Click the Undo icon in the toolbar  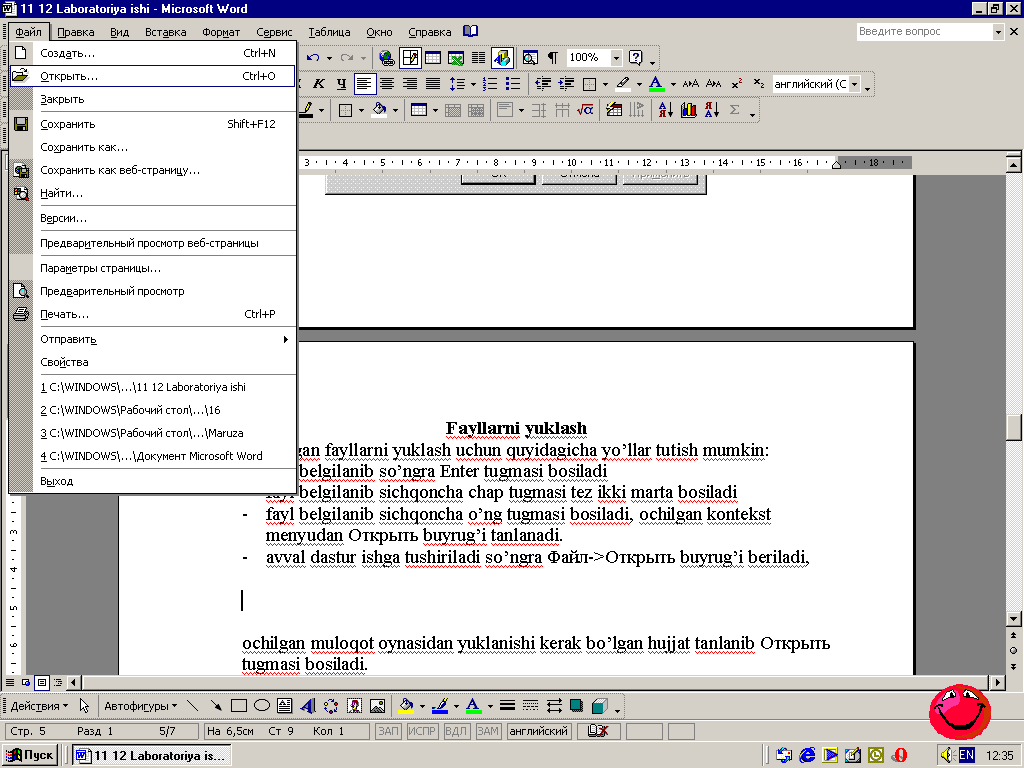(x=314, y=57)
